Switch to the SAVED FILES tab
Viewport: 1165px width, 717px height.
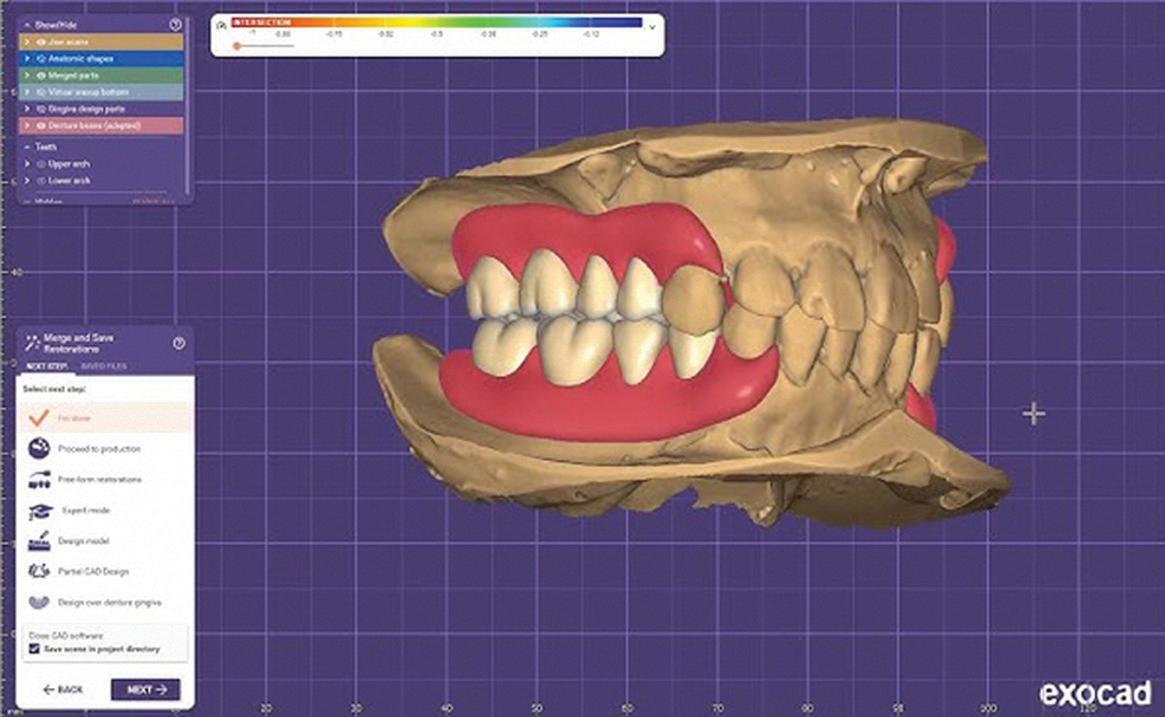104,366
